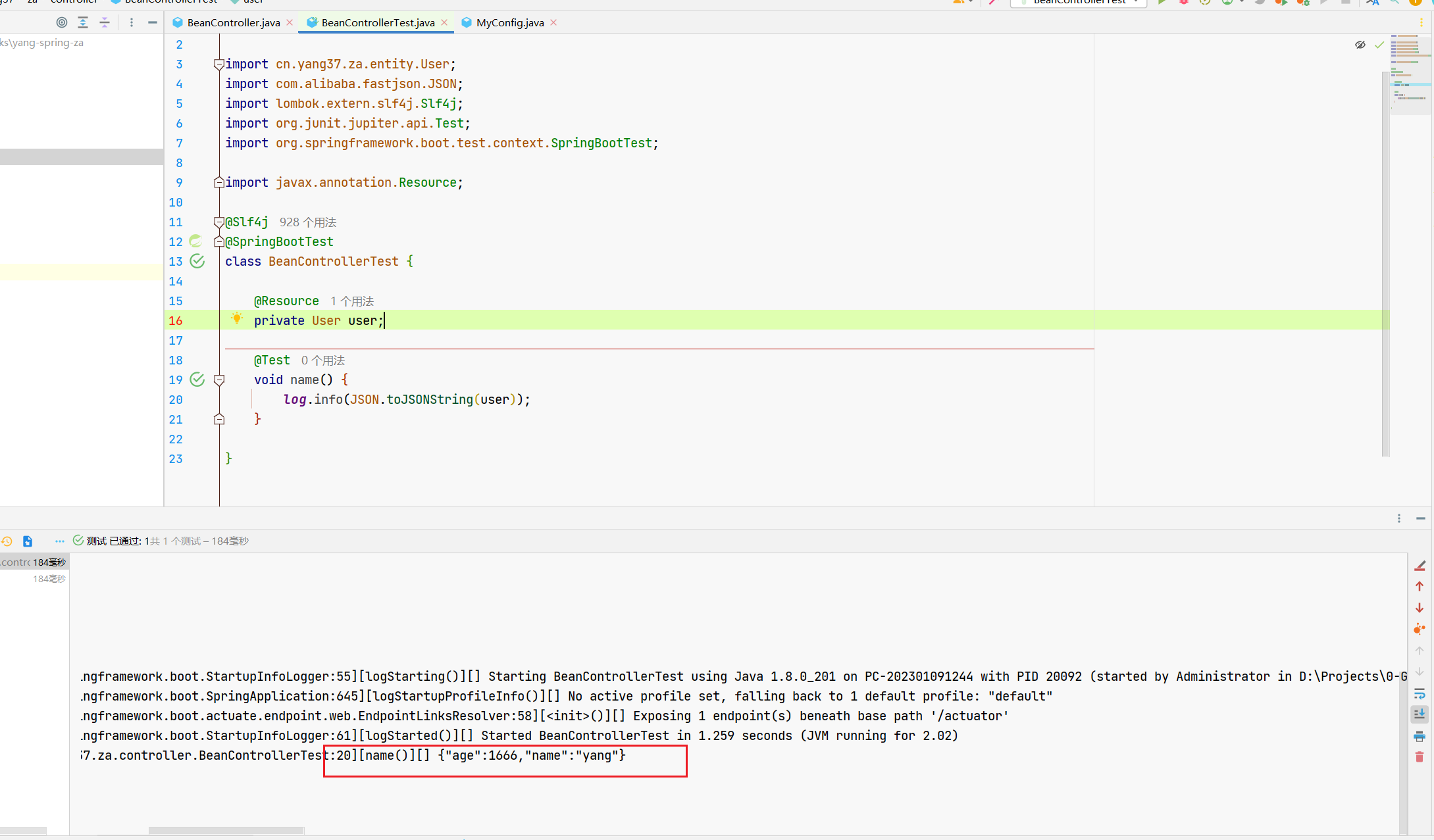Click the translate icon in top toolbar
This screenshot has height=840, width=1434.
pos(1373,2)
